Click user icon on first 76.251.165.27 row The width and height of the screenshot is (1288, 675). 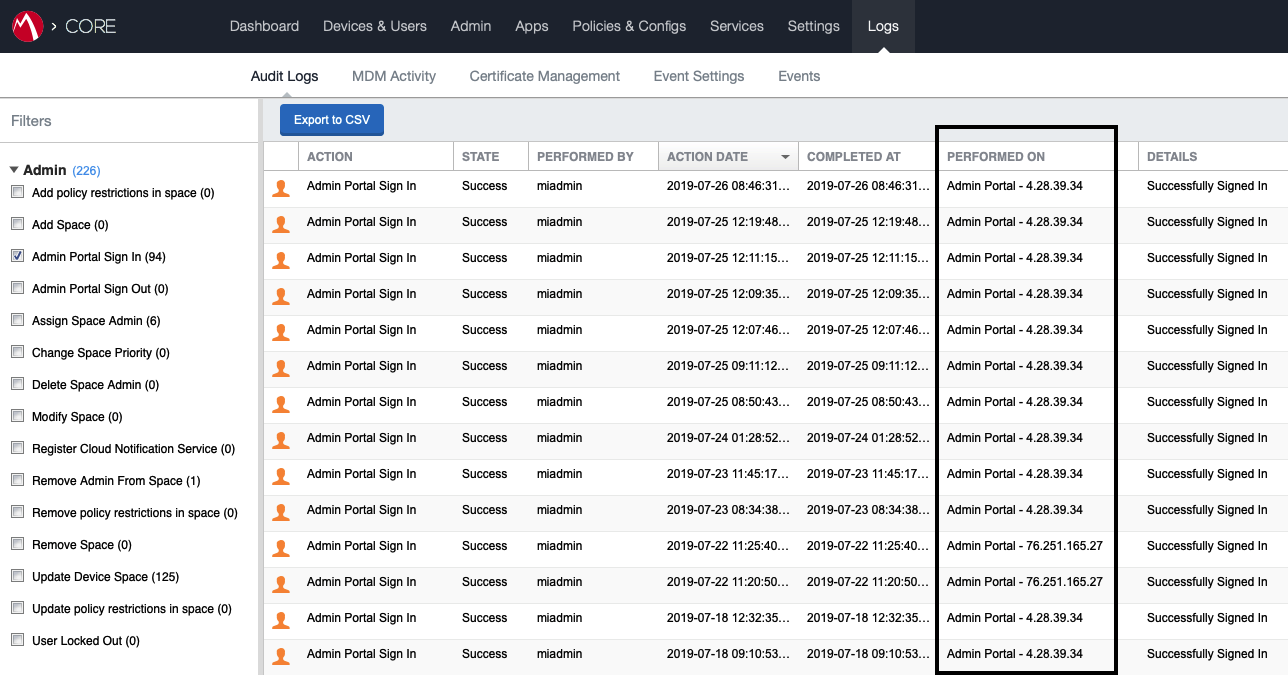(281, 547)
